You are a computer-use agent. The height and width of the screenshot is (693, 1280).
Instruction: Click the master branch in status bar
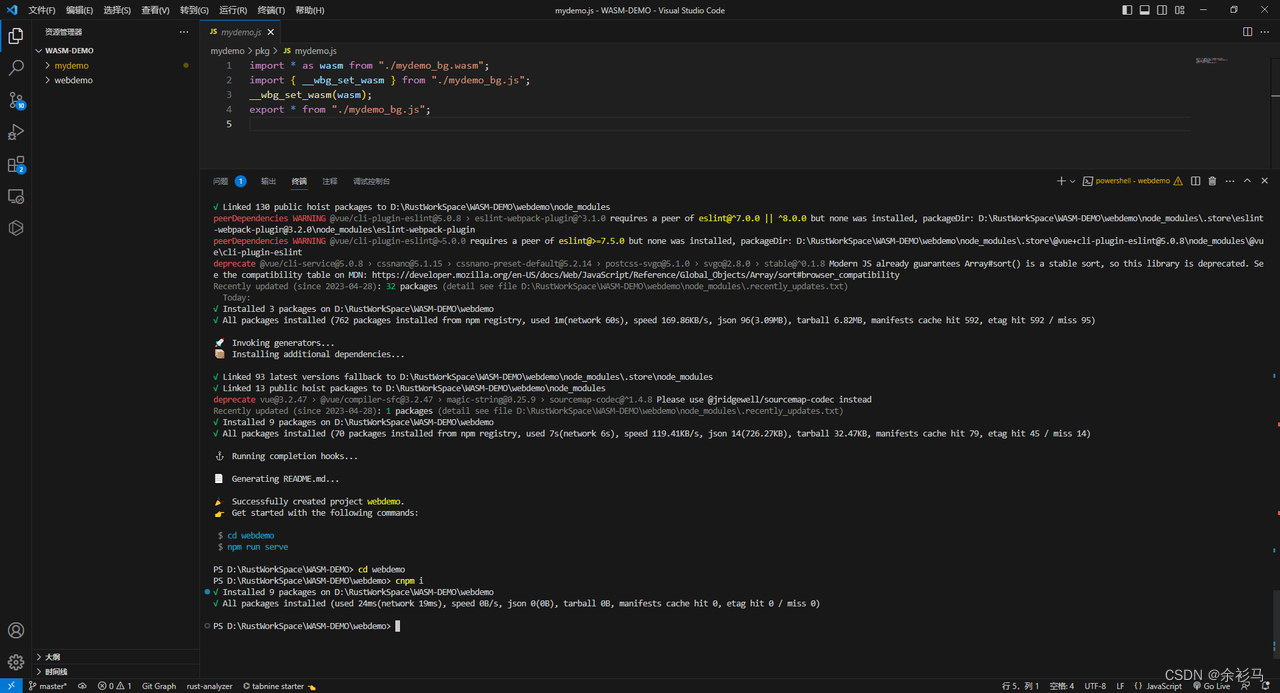48,686
